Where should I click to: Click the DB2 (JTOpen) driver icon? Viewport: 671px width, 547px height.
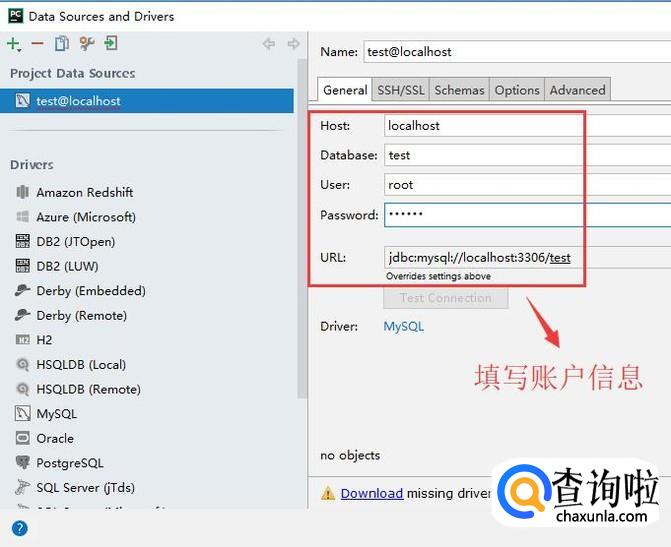click(x=22, y=241)
